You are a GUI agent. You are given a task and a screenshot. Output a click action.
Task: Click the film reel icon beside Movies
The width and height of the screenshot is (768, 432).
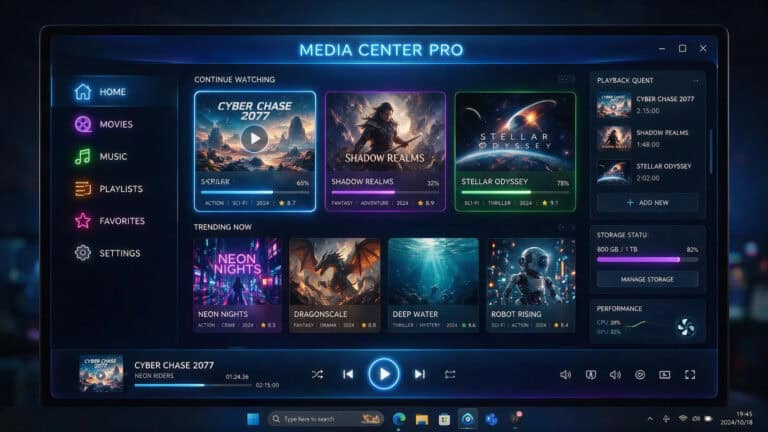[83, 124]
